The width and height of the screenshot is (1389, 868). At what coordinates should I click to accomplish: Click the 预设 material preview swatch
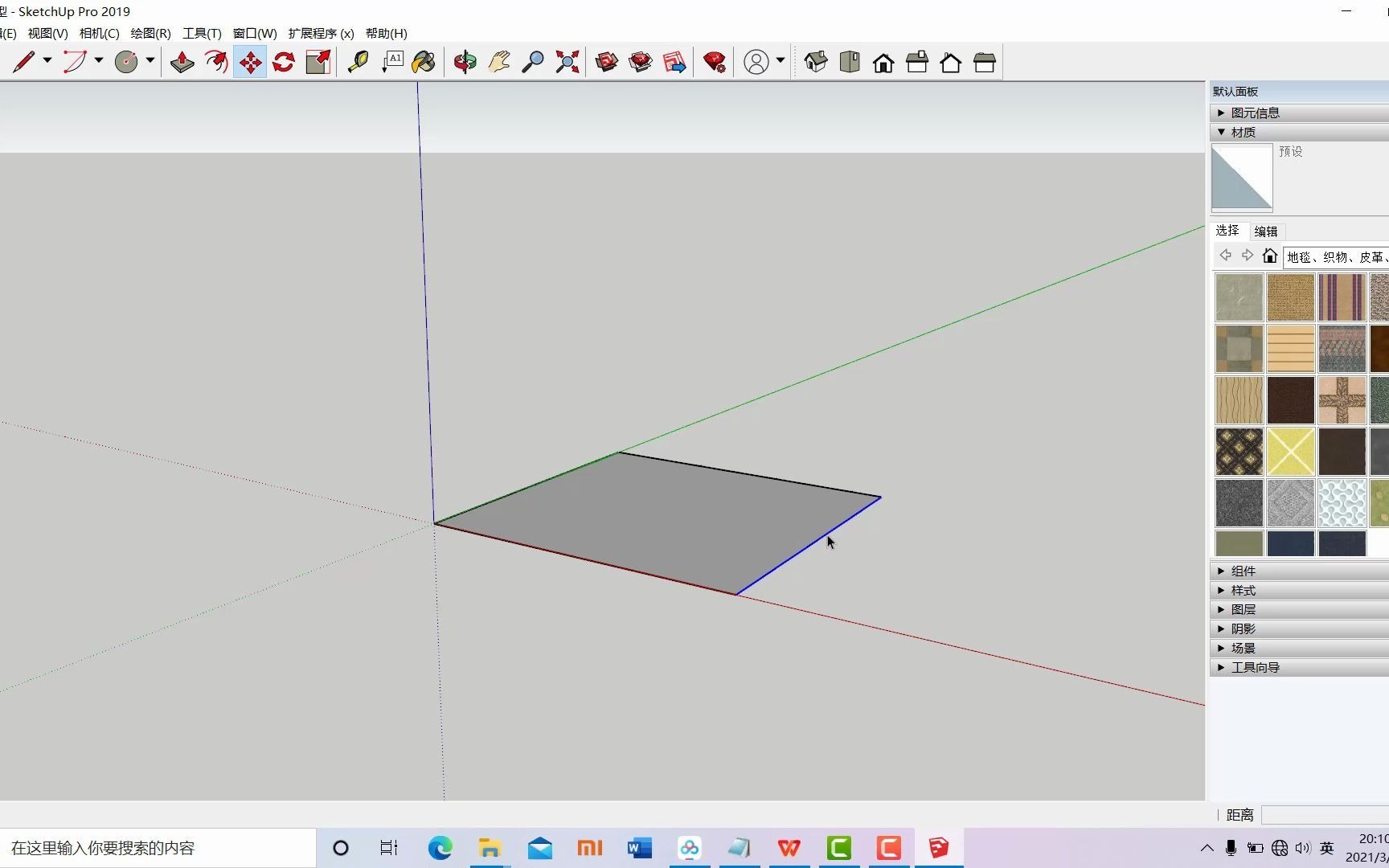click(x=1242, y=178)
